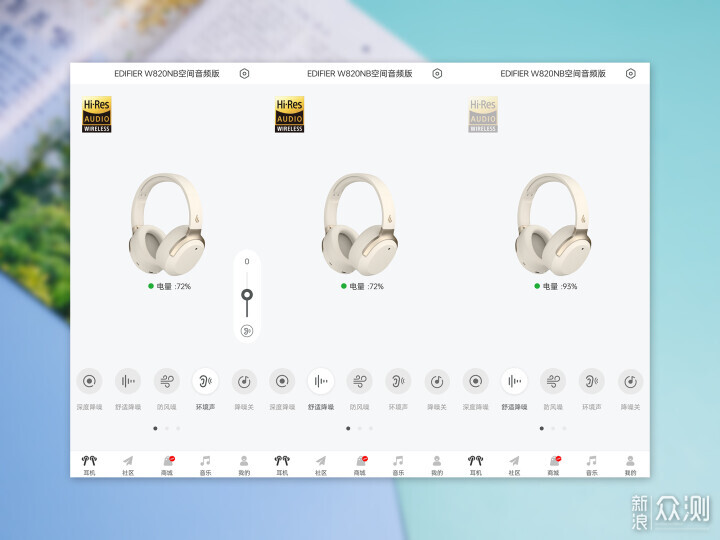Open settings hexagon icon on middle screen
720x540 pixels.
pyautogui.click(x=437, y=73)
